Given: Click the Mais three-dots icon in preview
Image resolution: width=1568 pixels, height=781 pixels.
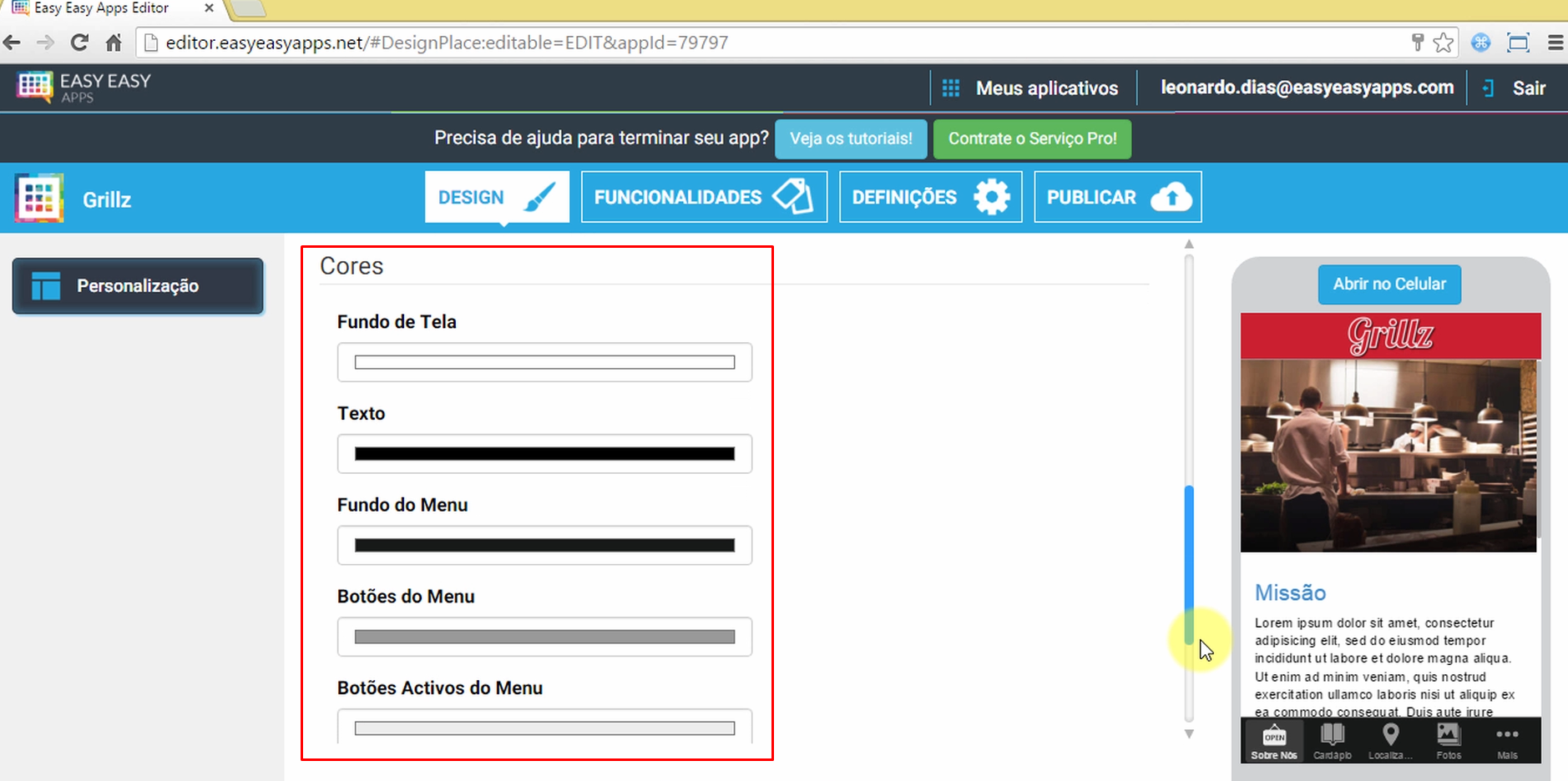Looking at the screenshot, I should pos(1507,736).
